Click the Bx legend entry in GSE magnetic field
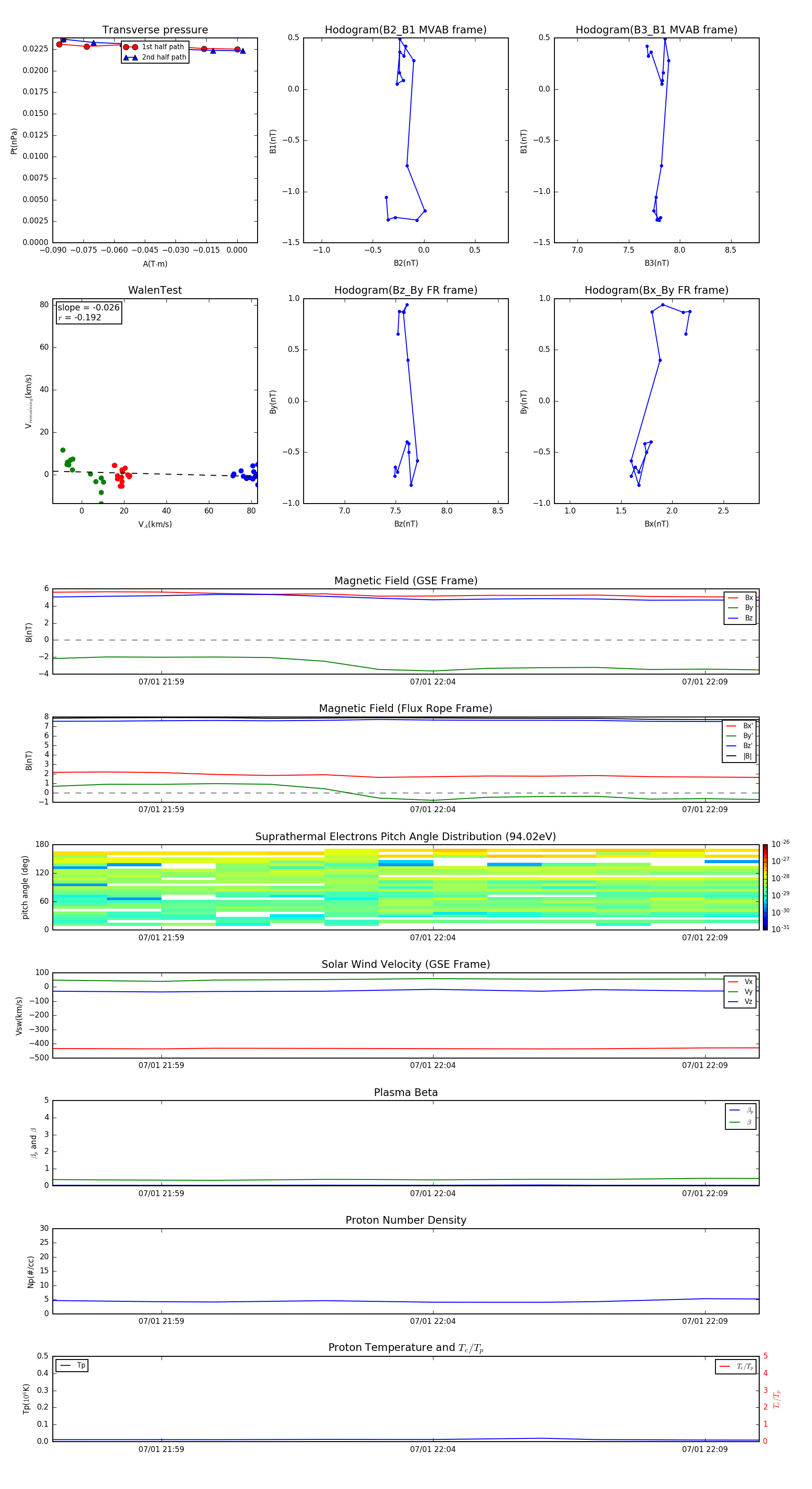The image size is (812, 1489). pyautogui.click(x=740, y=598)
